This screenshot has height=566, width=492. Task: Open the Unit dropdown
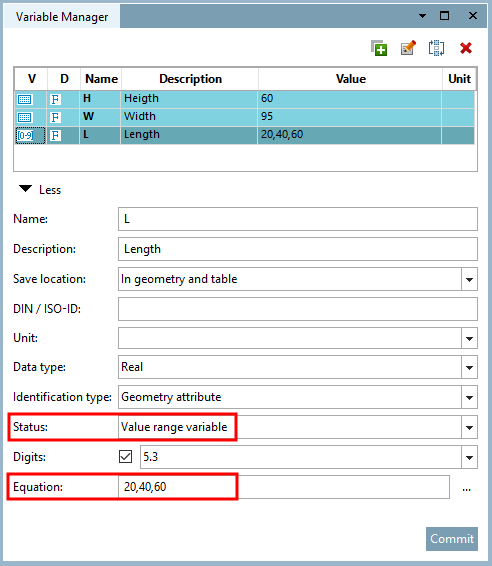469,338
